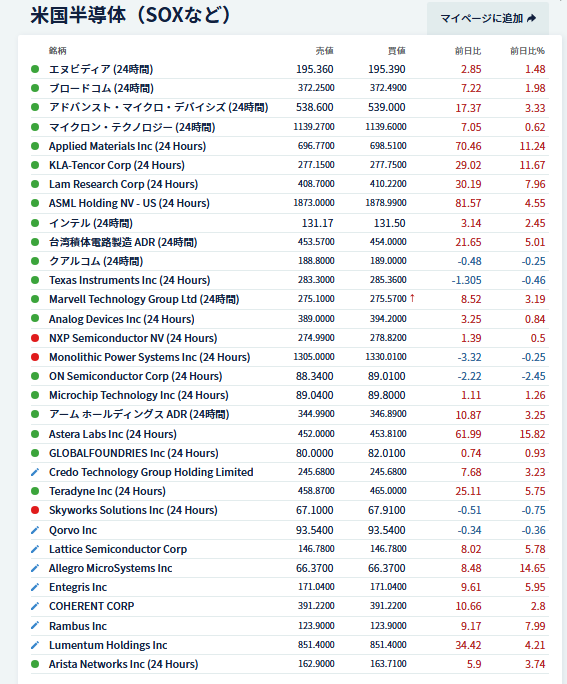Click buy price 131.50 for インテル
567x684 pixels.
point(389,223)
